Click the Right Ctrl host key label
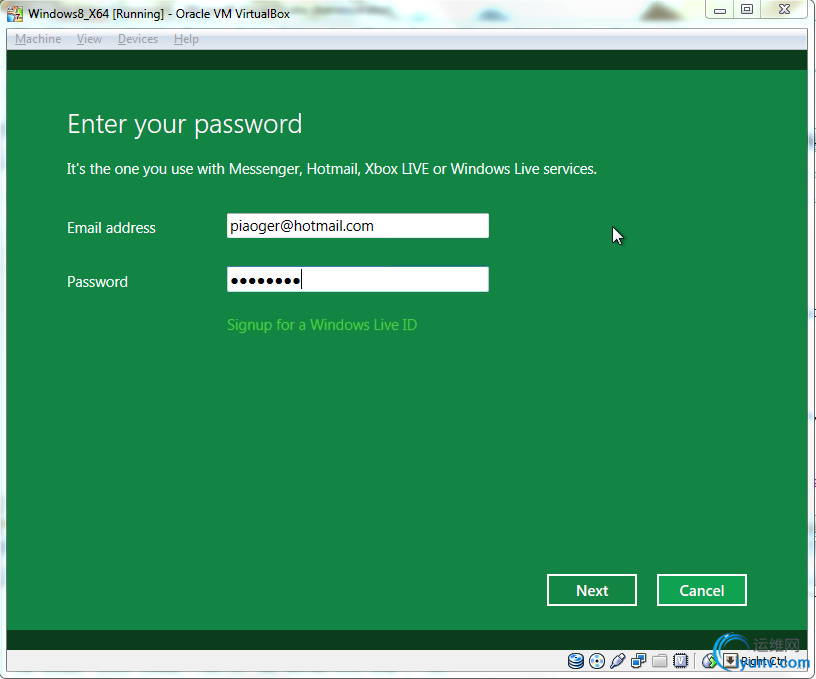This screenshot has height=679, width=816. point(764,661)
